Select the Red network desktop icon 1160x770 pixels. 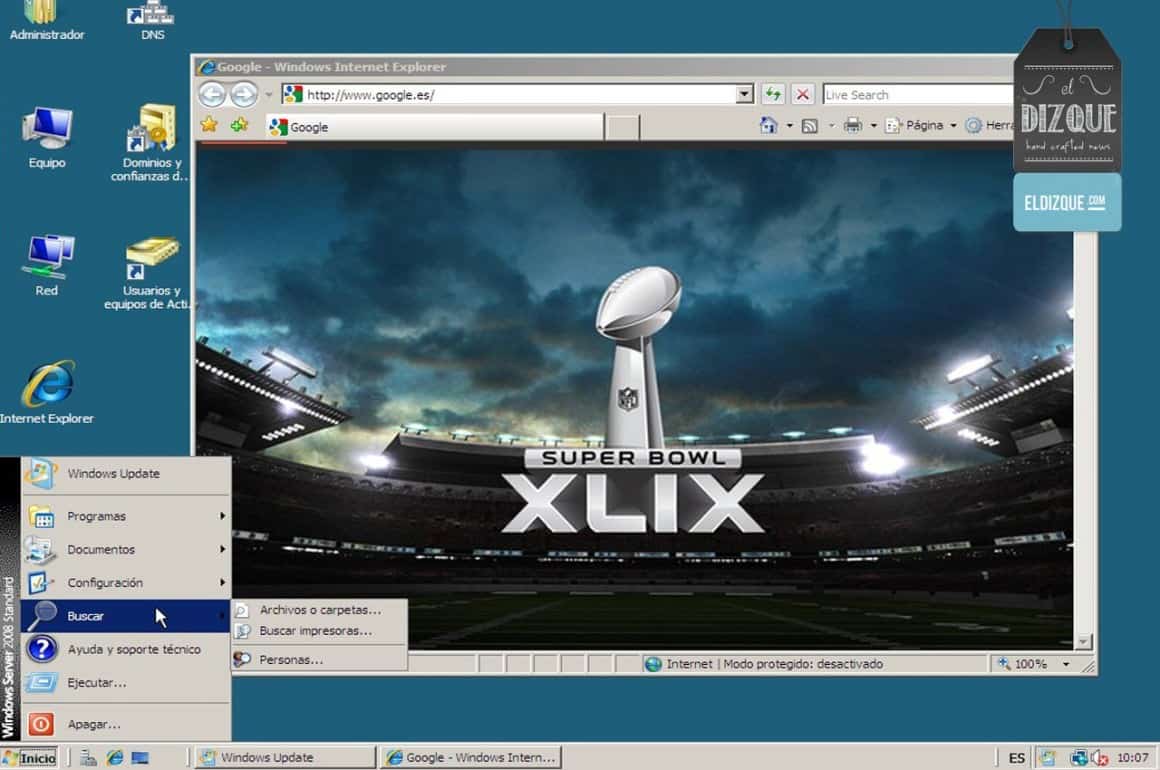tap(47, 266)
